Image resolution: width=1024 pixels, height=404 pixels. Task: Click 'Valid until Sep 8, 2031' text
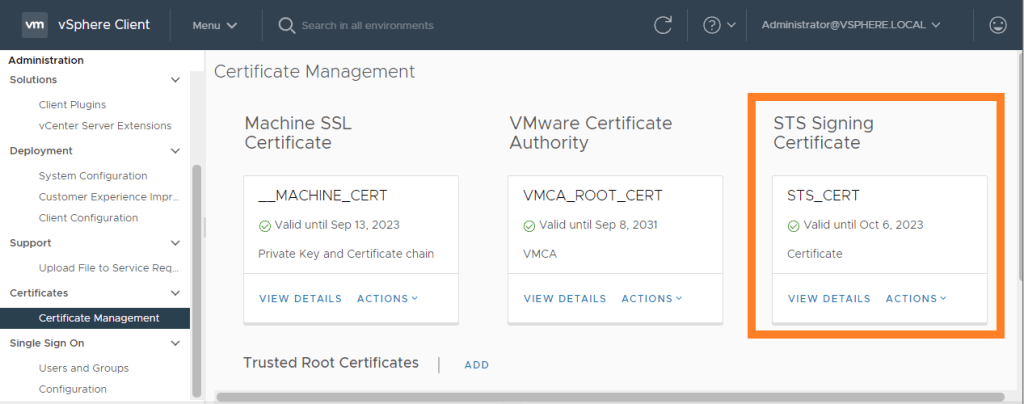point(598,225)
